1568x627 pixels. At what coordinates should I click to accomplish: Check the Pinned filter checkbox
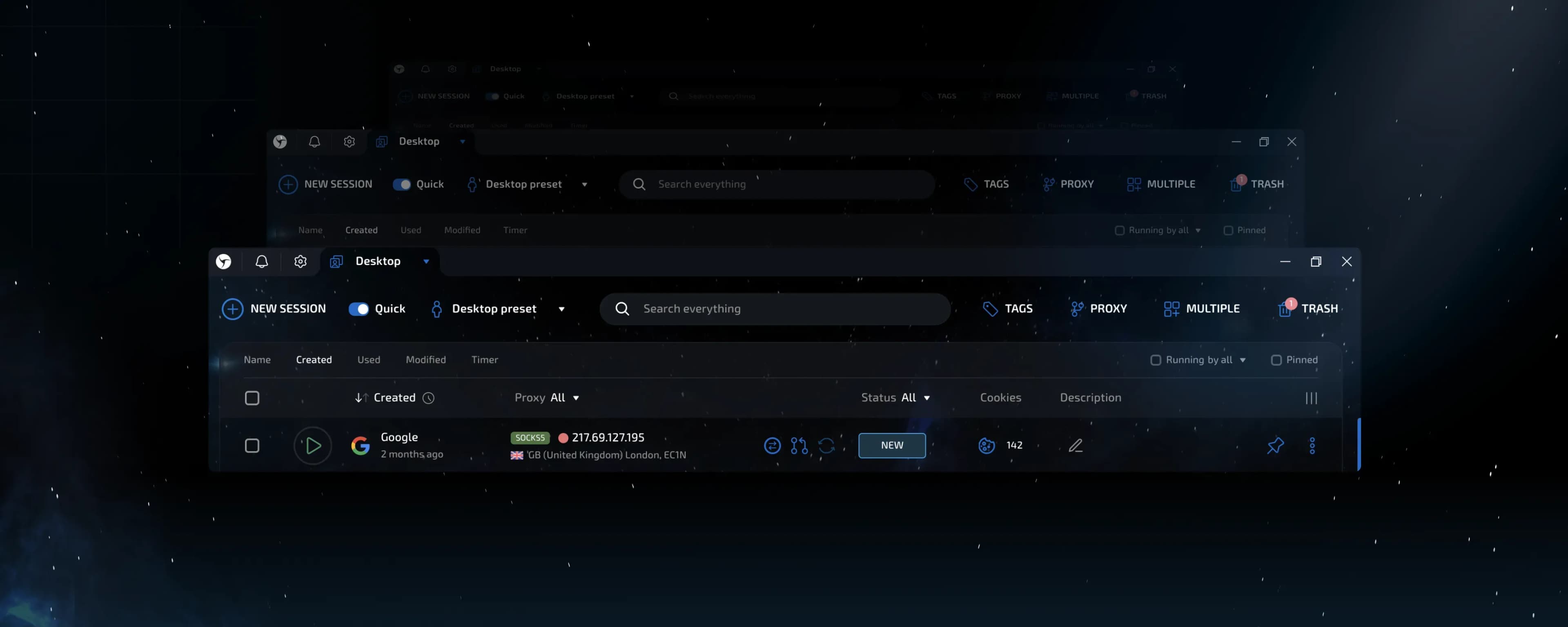coord(1276,360)
